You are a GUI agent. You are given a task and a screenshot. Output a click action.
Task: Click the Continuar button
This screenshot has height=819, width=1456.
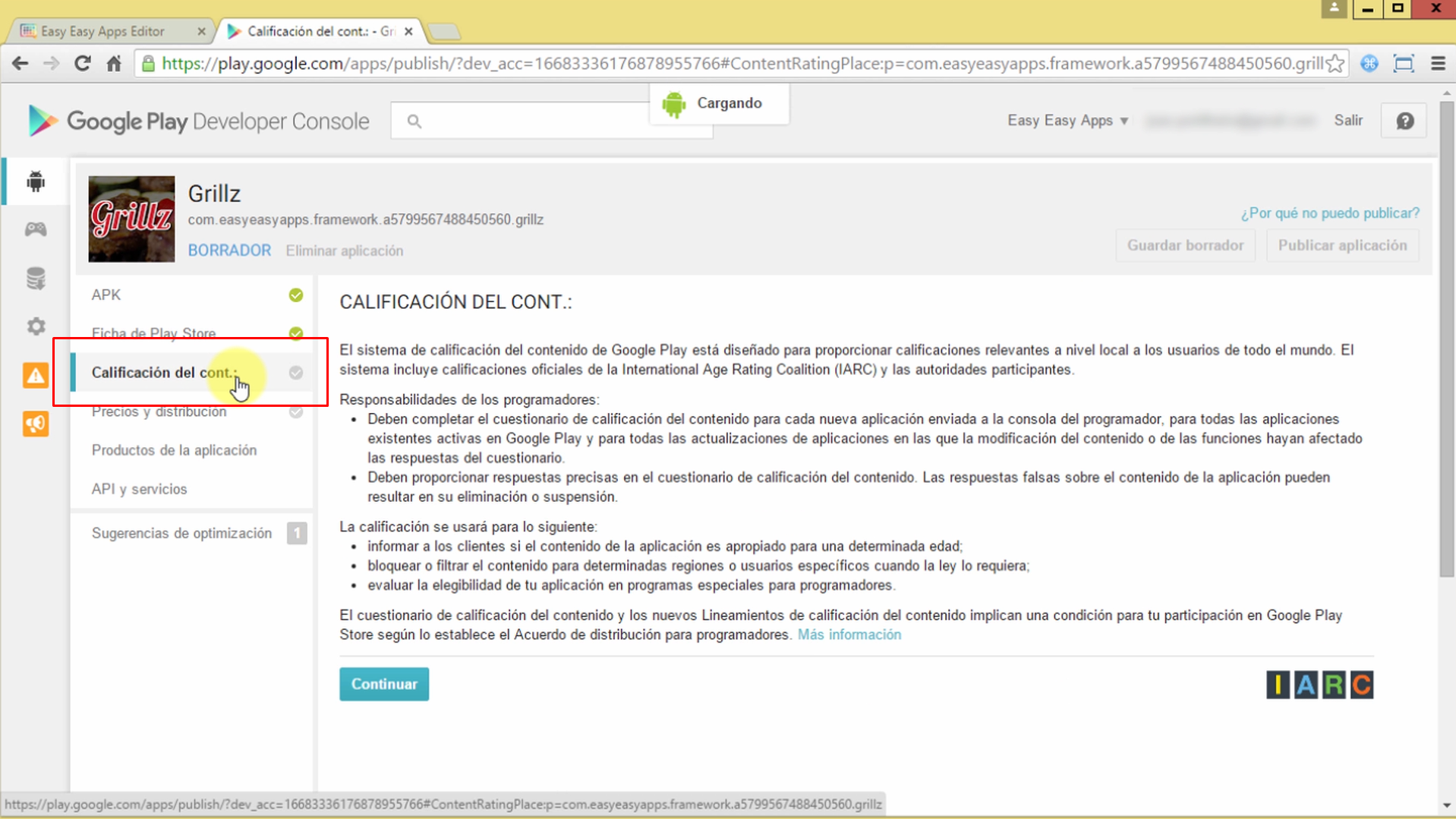(384, 684)
